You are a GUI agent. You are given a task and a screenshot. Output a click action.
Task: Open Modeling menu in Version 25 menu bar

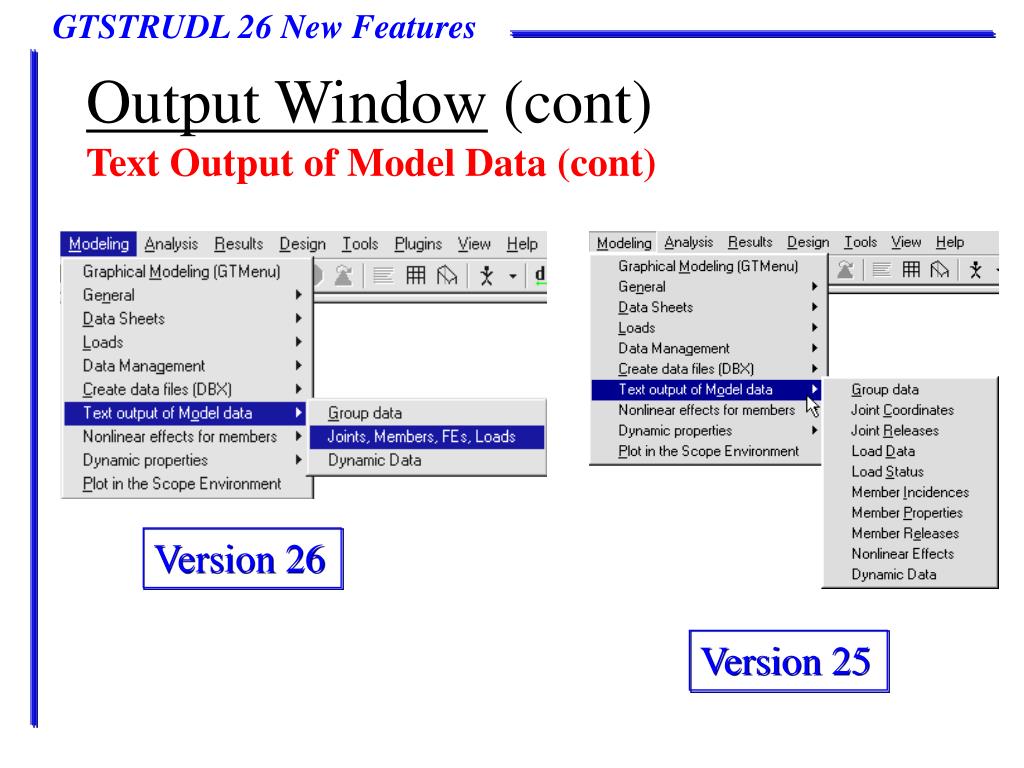point(624,242)
